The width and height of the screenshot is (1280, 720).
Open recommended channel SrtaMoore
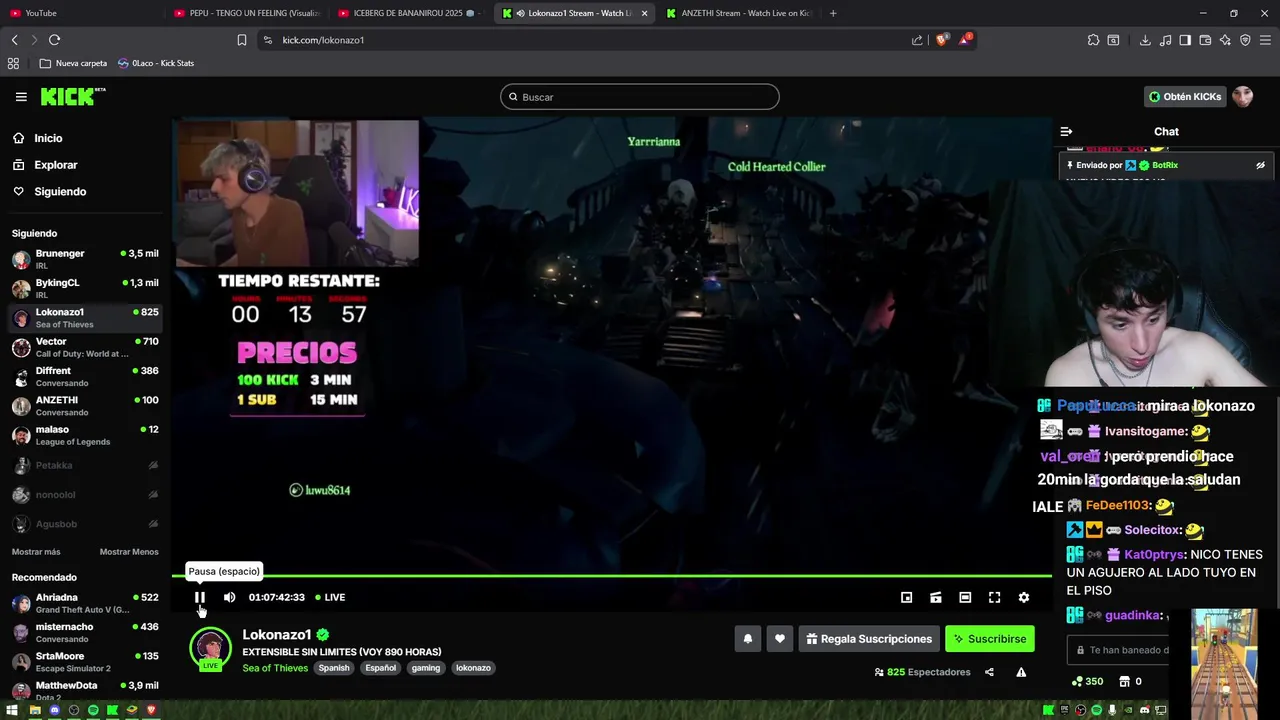pos(85,662)
